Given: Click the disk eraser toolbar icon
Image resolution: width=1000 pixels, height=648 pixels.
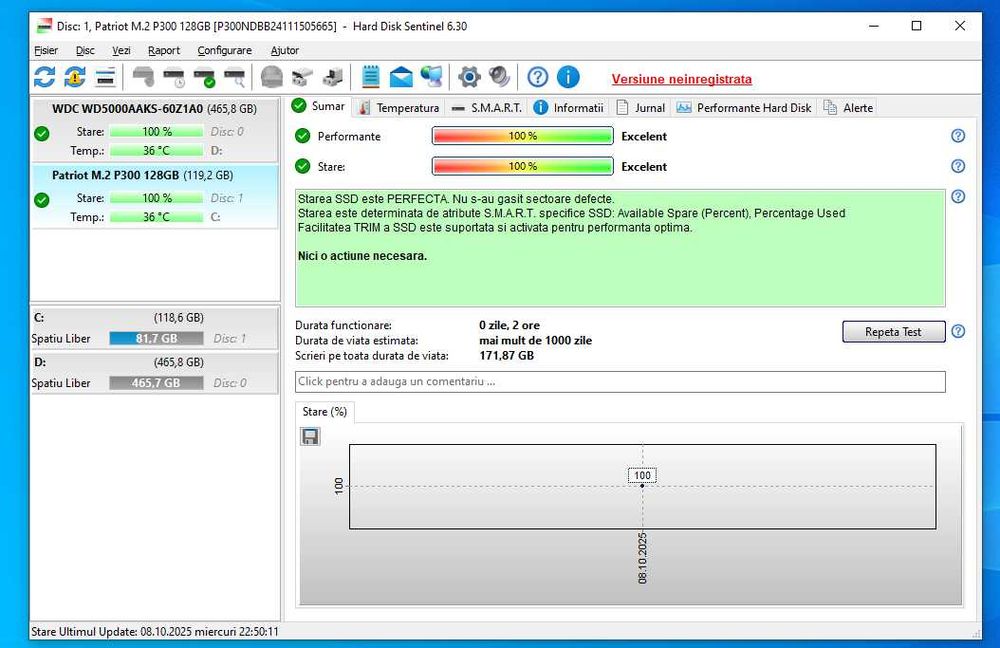Looking at the screenshot, I should [x=302, y=77].
